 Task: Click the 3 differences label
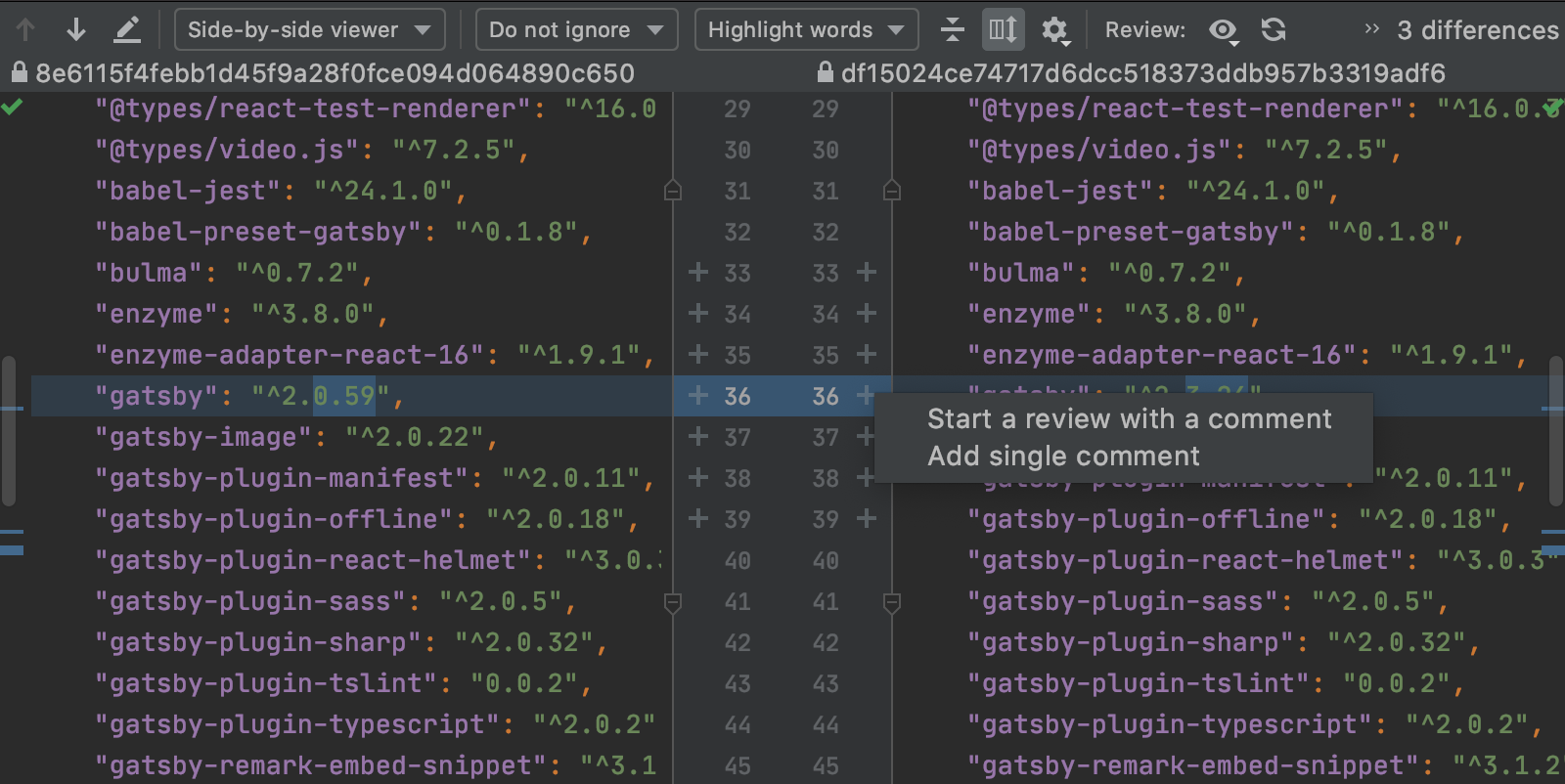(x=1477, y=30)
